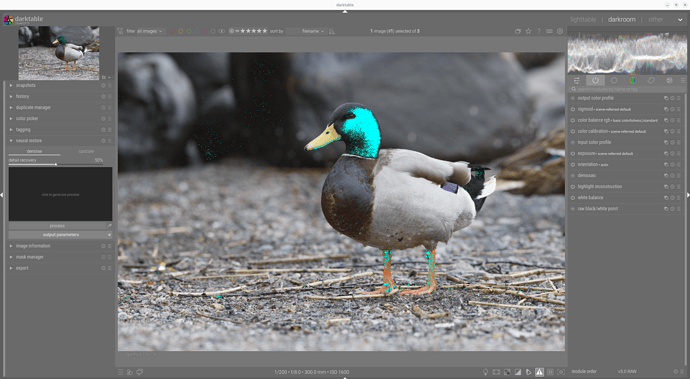Viewport: 690px width, 379px height.
Task: Open the quick access panel tab
Action: 576,81
